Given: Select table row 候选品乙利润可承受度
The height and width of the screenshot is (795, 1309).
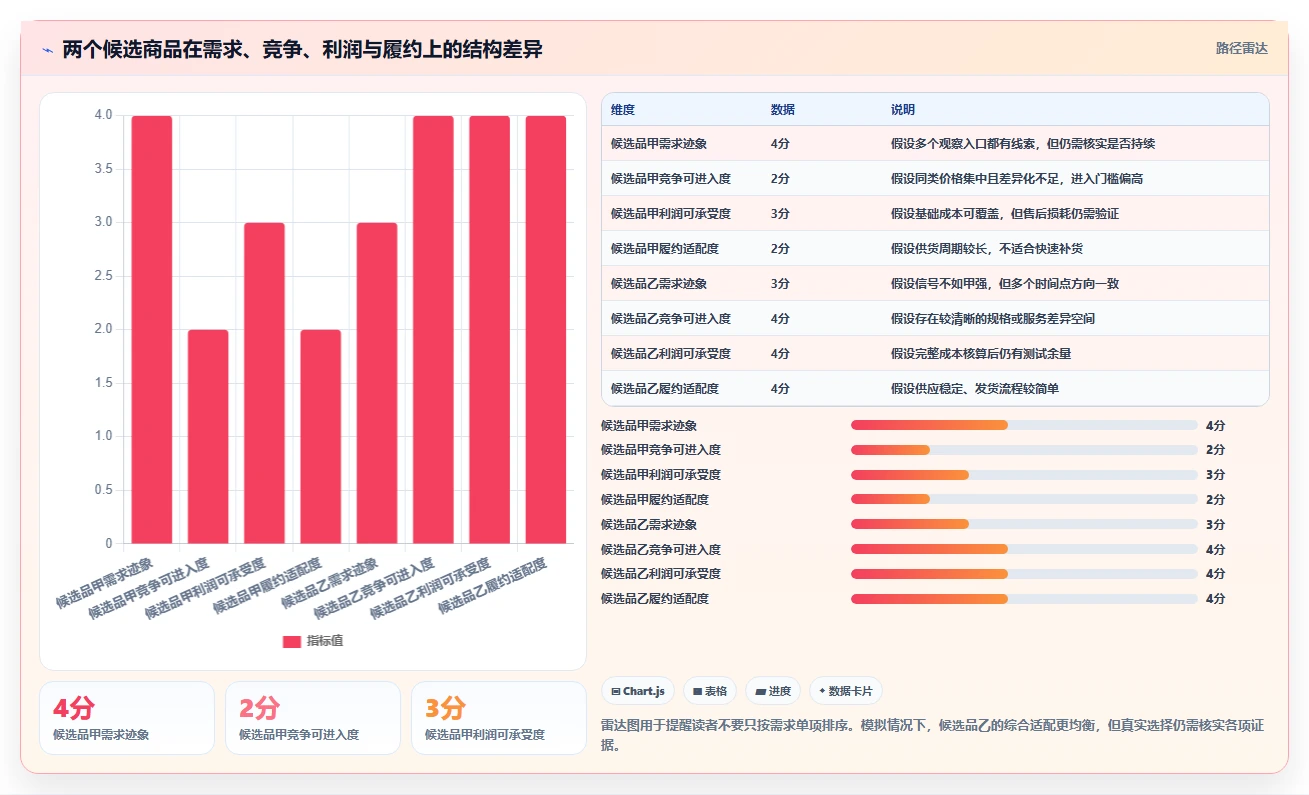Looking at the screenshot, I should click(935, 354).
